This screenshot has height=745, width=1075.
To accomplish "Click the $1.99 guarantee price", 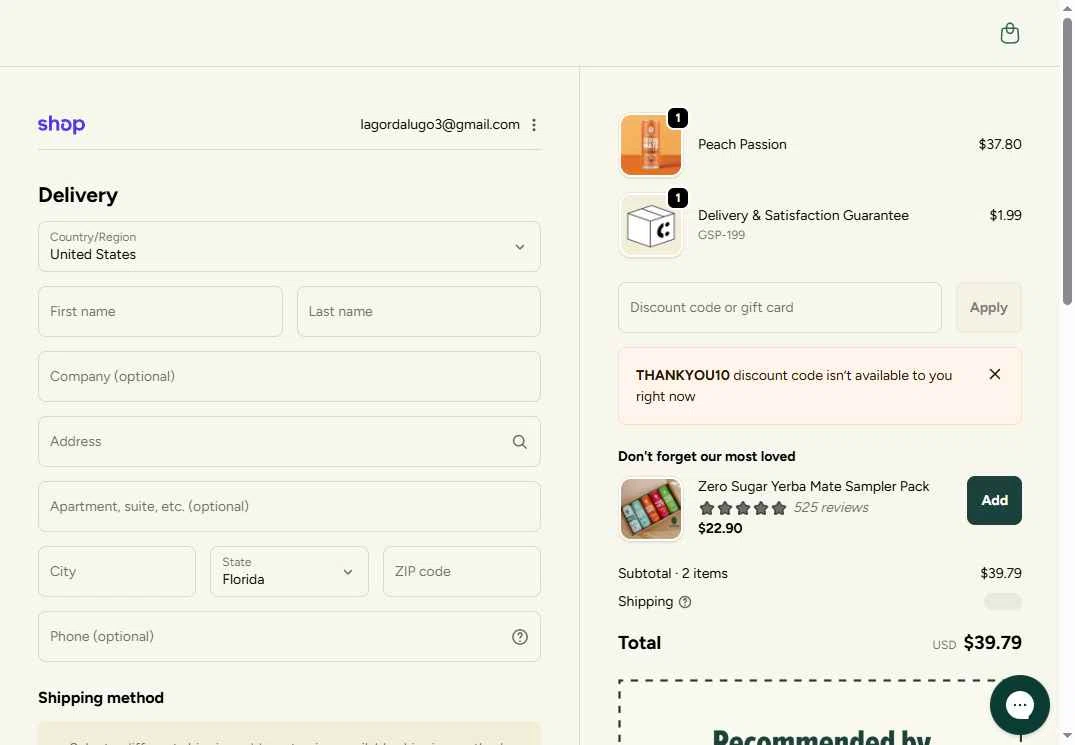I will 1005,215.
